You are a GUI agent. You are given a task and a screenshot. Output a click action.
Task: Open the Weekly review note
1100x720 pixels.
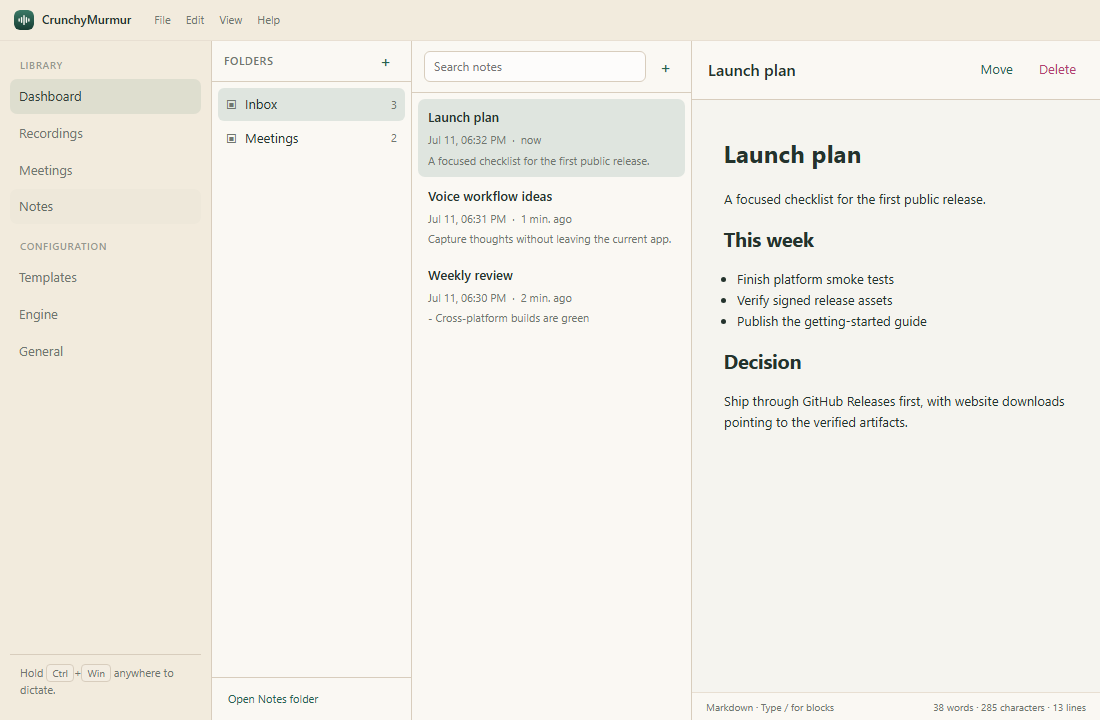[x=551, y=296]
